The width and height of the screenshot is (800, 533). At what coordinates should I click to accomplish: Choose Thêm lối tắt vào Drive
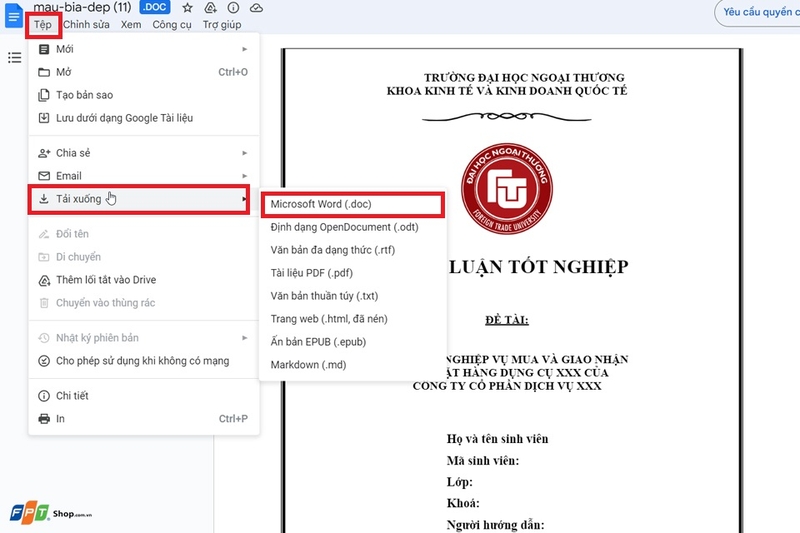click(x=144, y=280)
